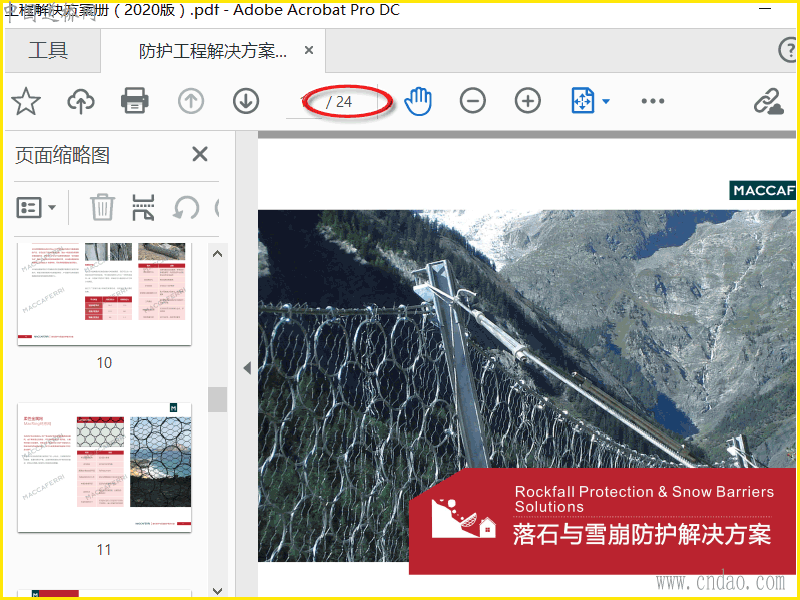
Task: Click the thumbnail panel scrollbar thumb
Action: (x=217, y=399)
